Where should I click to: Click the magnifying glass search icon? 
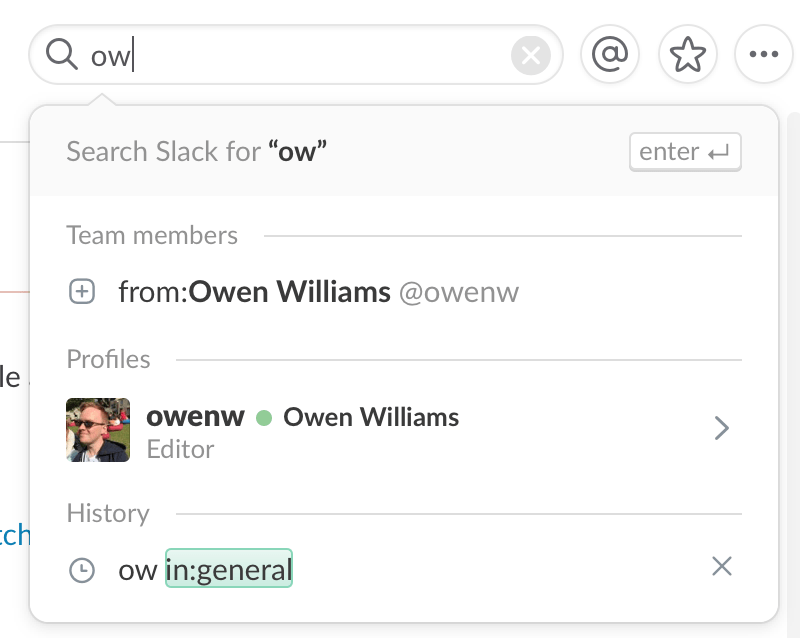pos(60,55)
